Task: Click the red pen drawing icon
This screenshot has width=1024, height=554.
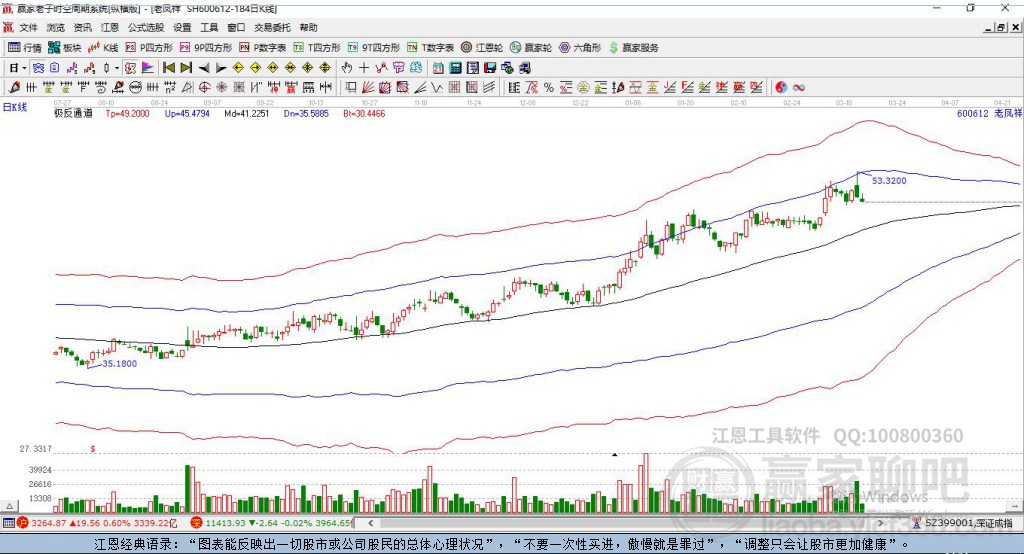Action: pyautogui.click(x=14, y=87)
